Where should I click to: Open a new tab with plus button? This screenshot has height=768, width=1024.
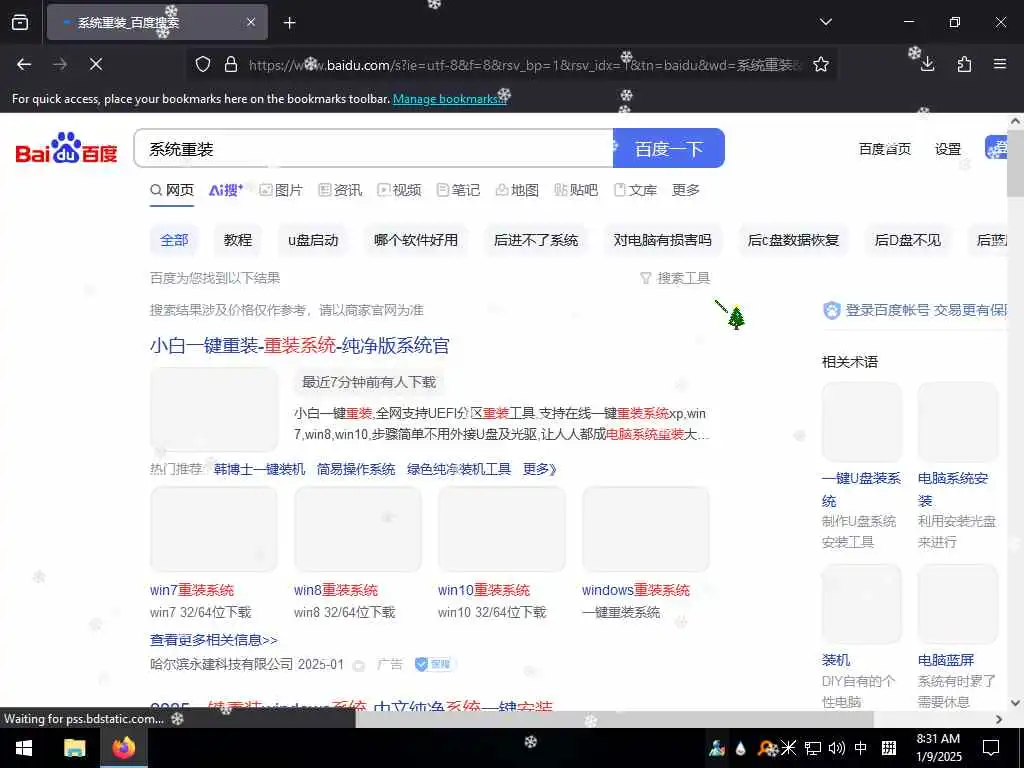289,23
